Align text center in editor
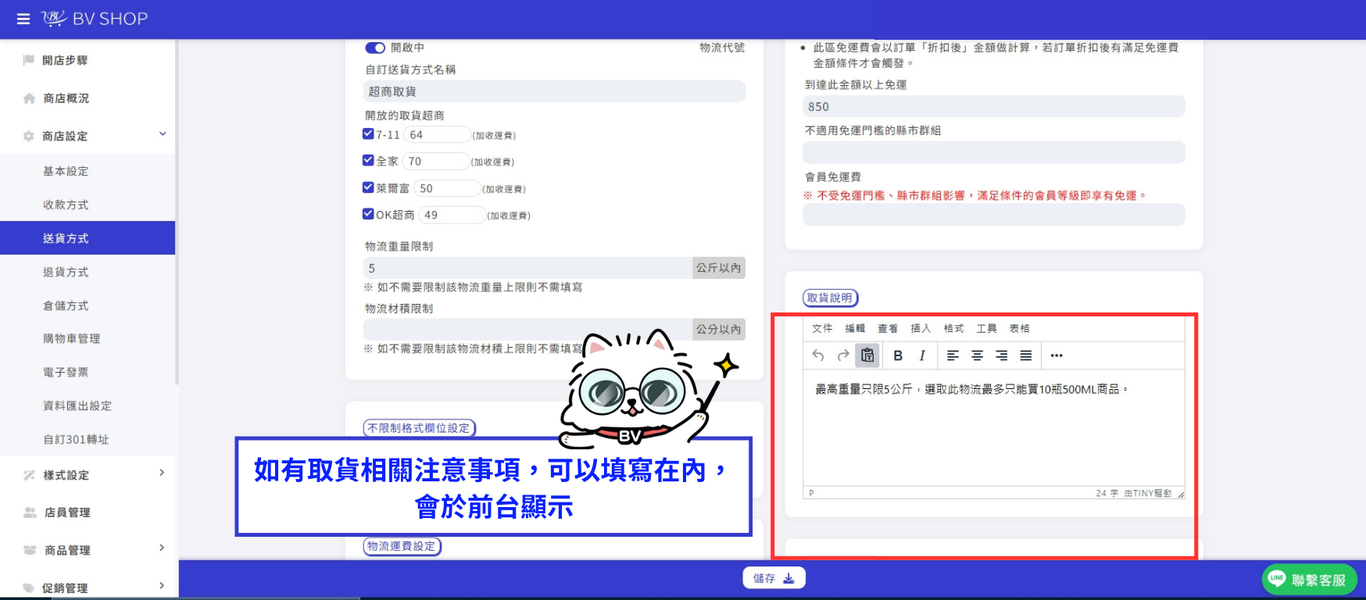Image resolution: width=1366 pixels, height=600 pixels. coord(977,355)
